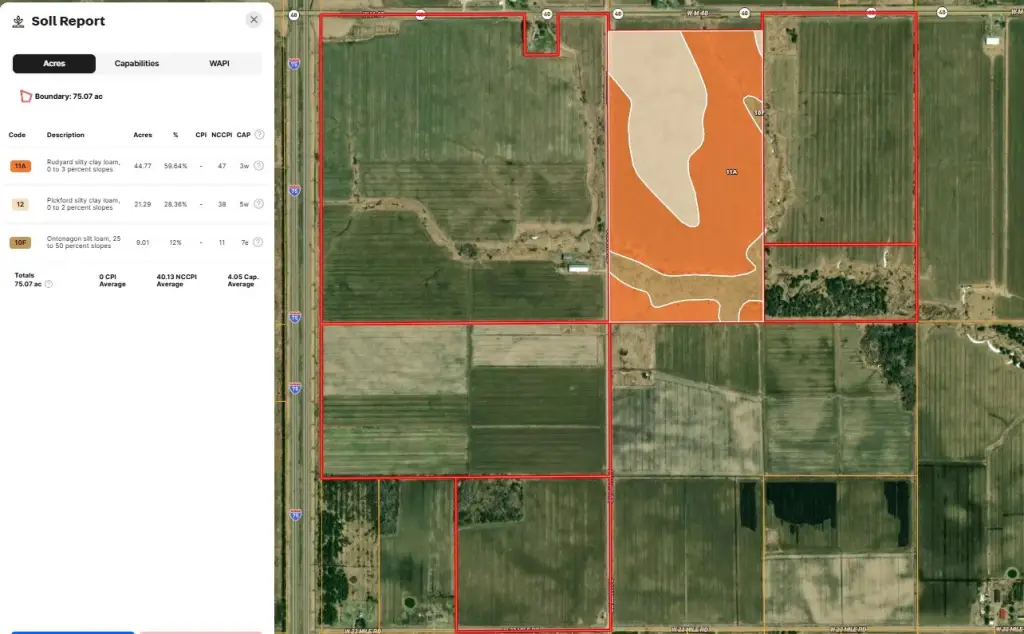
Task: Click the Acres column header in table
Action: 143,135
